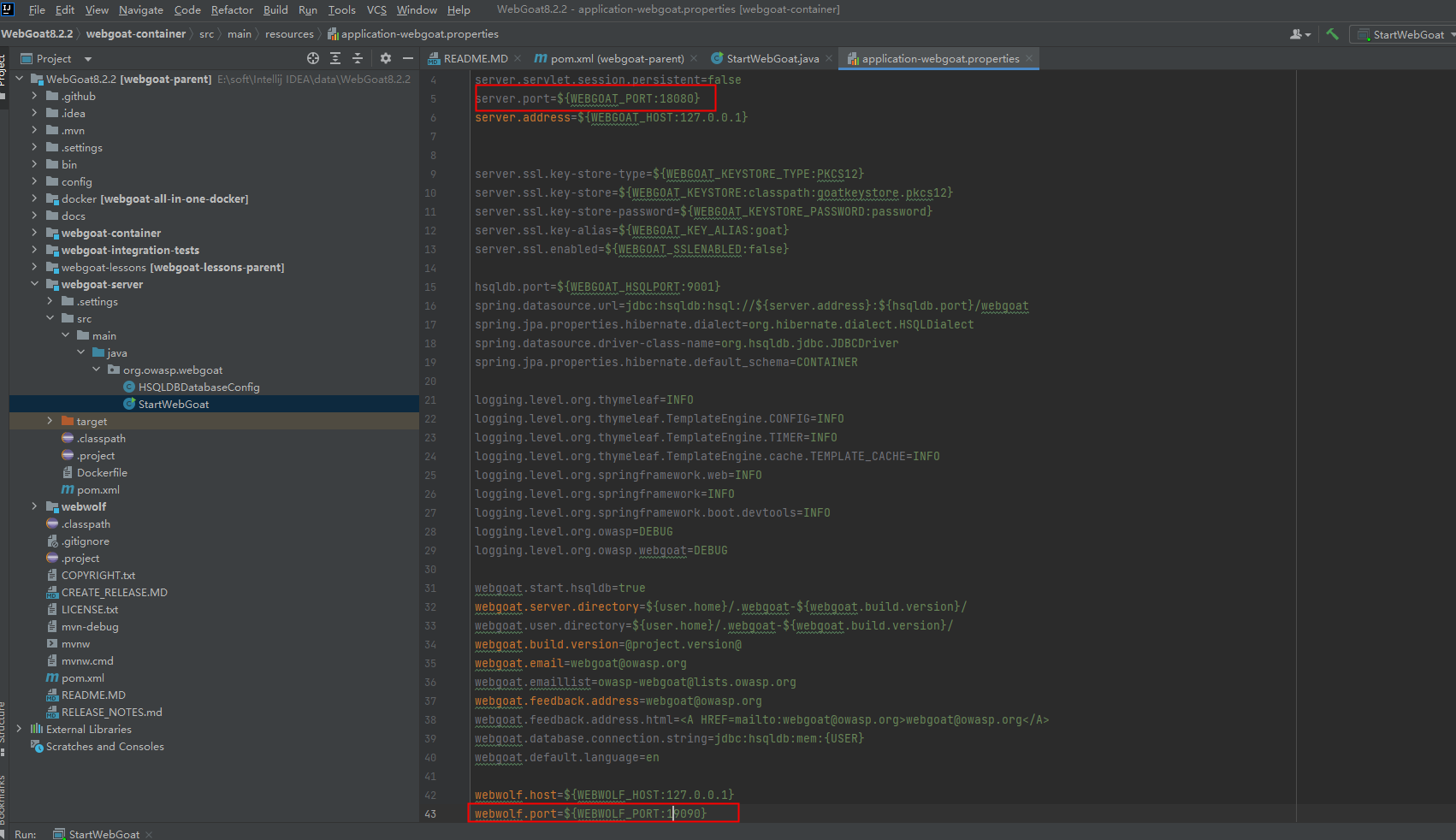1456x840 pixels.
Task: Close the README.MD editor tab
Action: pos(518,58)
